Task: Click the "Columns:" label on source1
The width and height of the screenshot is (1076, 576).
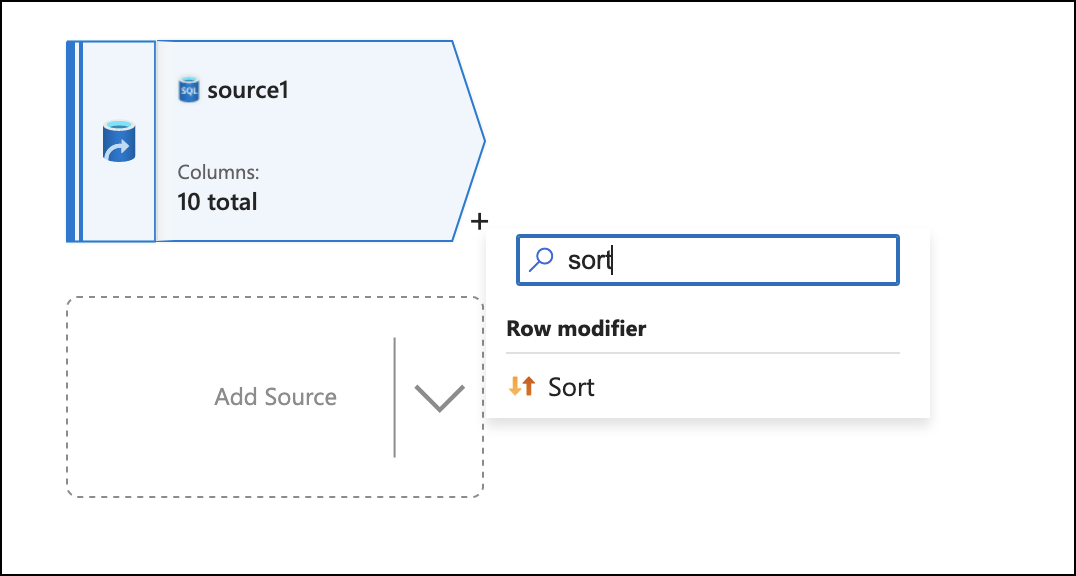Action: pos(218,173)
